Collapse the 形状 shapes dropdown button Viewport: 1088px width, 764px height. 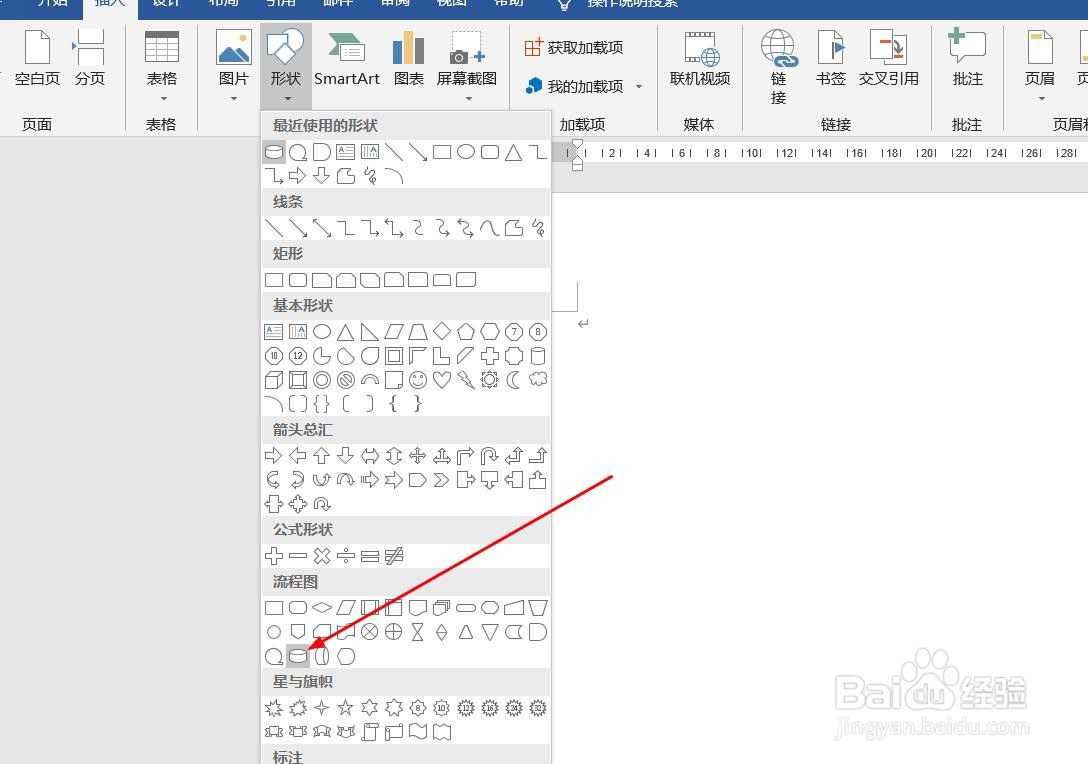point(286,66)
